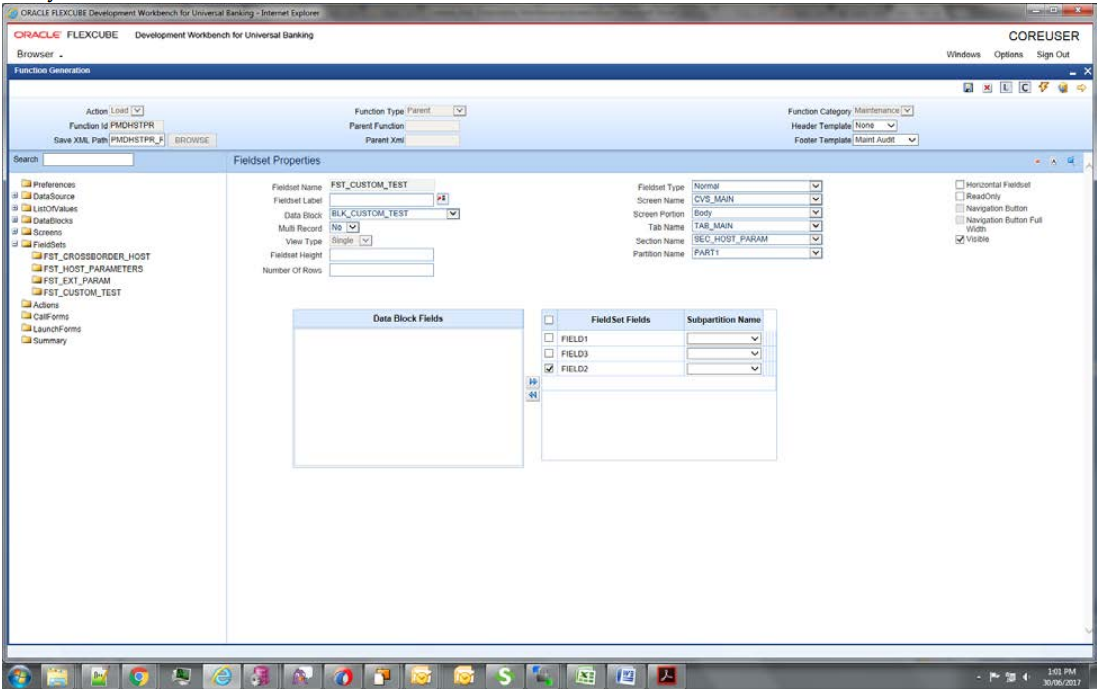Click the yellow arrow icon in toolbar

tap(1081, 88)
